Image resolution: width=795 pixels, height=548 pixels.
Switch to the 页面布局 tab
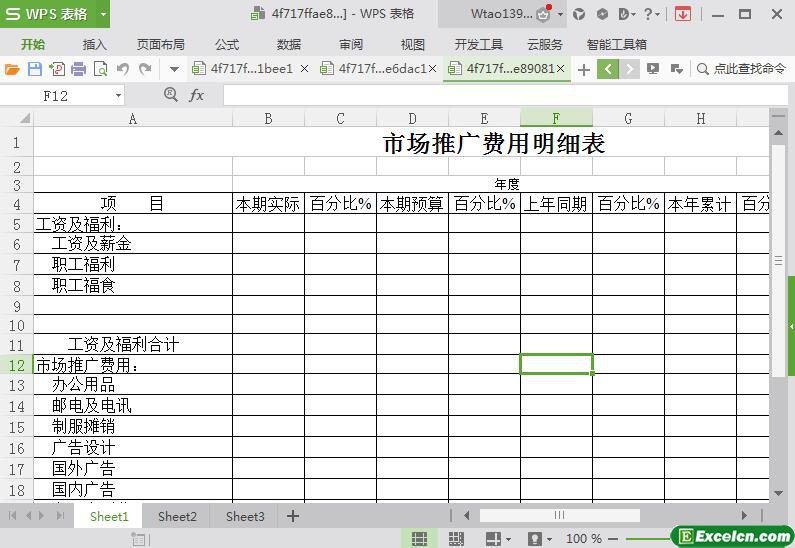click(161, 45)
